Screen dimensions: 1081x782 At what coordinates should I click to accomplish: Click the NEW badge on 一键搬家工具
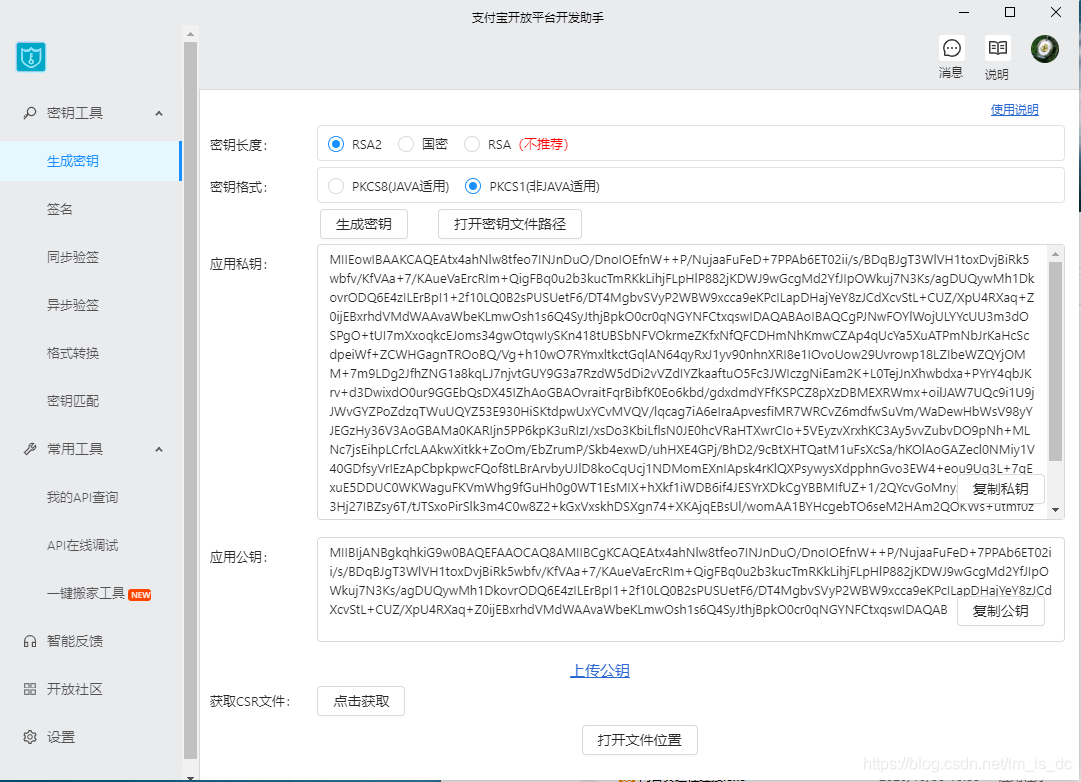click(x=141, y=595)
